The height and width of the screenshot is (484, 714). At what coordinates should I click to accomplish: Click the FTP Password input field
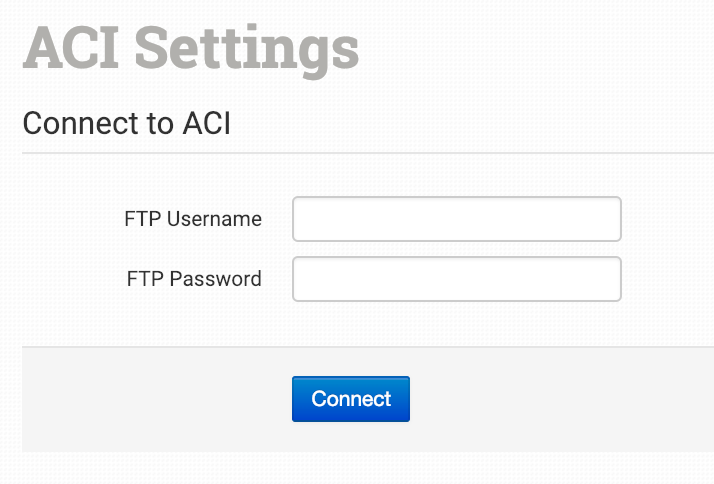coord(456,279)
